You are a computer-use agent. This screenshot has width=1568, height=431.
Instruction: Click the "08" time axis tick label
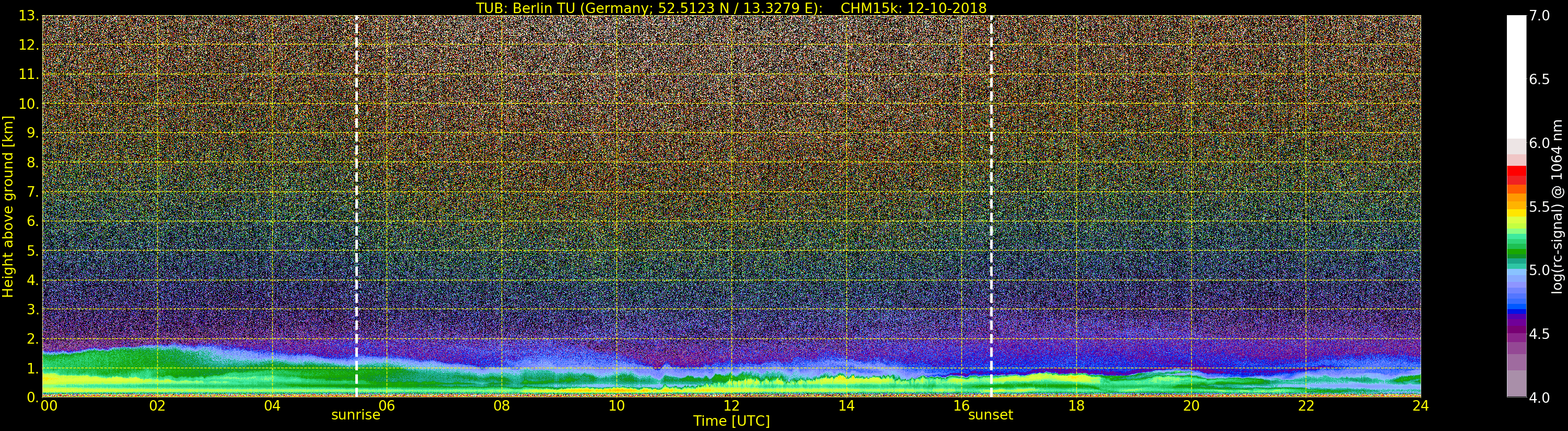pos(502,405)
